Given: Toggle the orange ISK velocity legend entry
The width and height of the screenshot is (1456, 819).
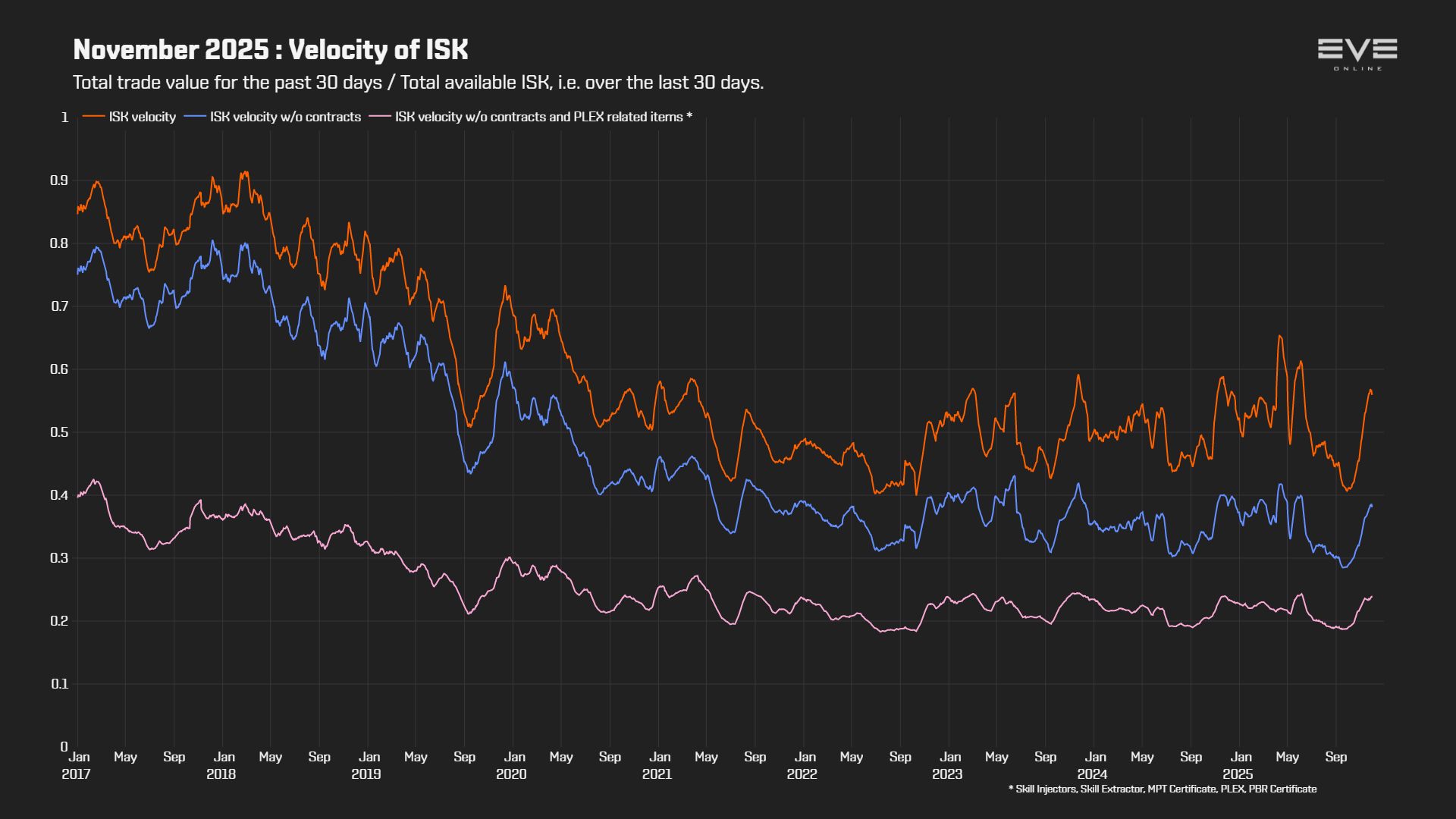Looking at the screenshot, I should [x=129, y=117].
